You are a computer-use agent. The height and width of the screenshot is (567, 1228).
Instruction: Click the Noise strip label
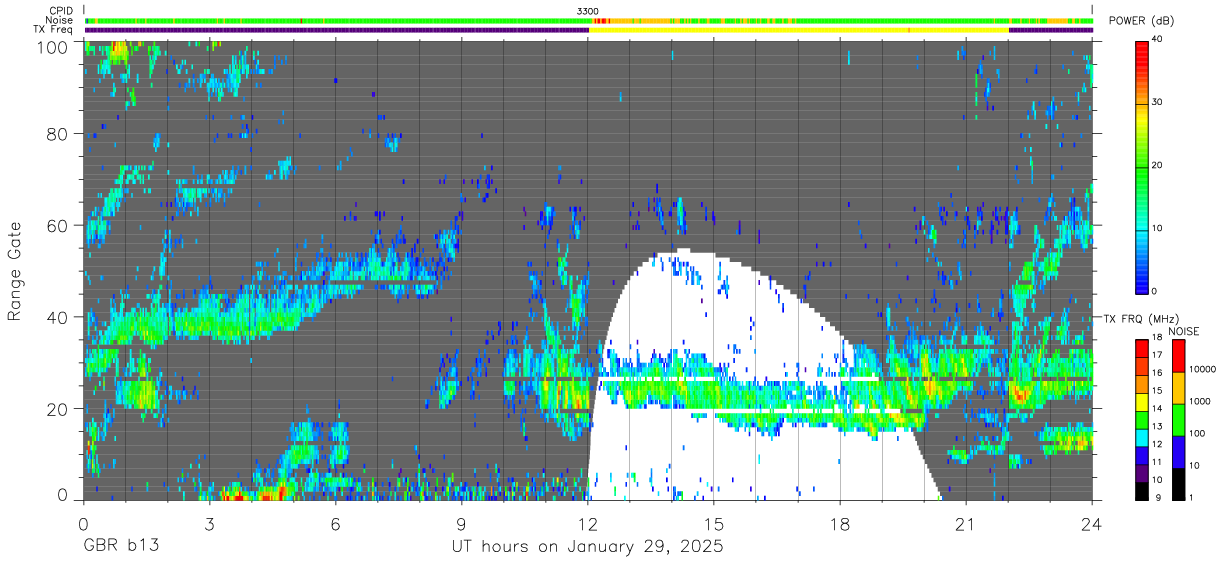60,20
